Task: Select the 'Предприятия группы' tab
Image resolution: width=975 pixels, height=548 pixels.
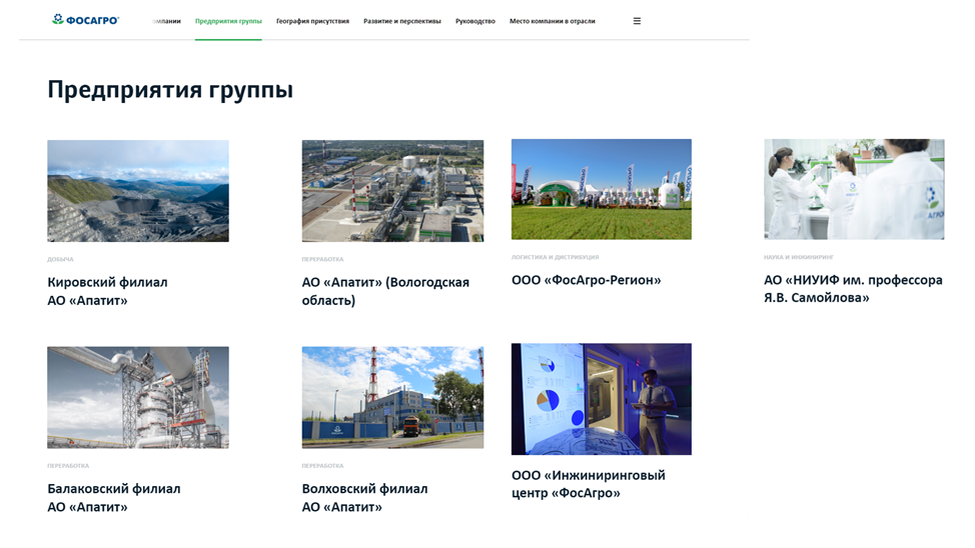Action: (228, 21)
